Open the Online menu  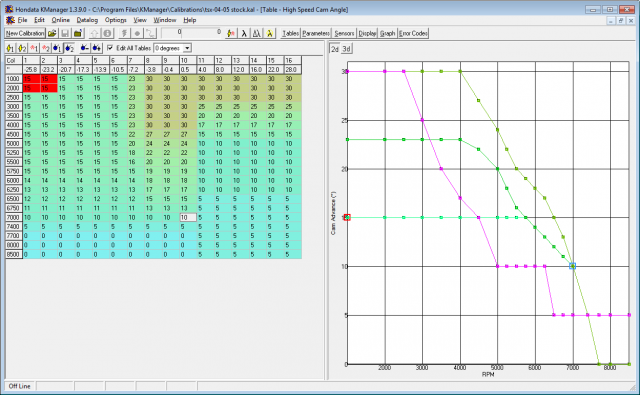[x=60, y=20]
